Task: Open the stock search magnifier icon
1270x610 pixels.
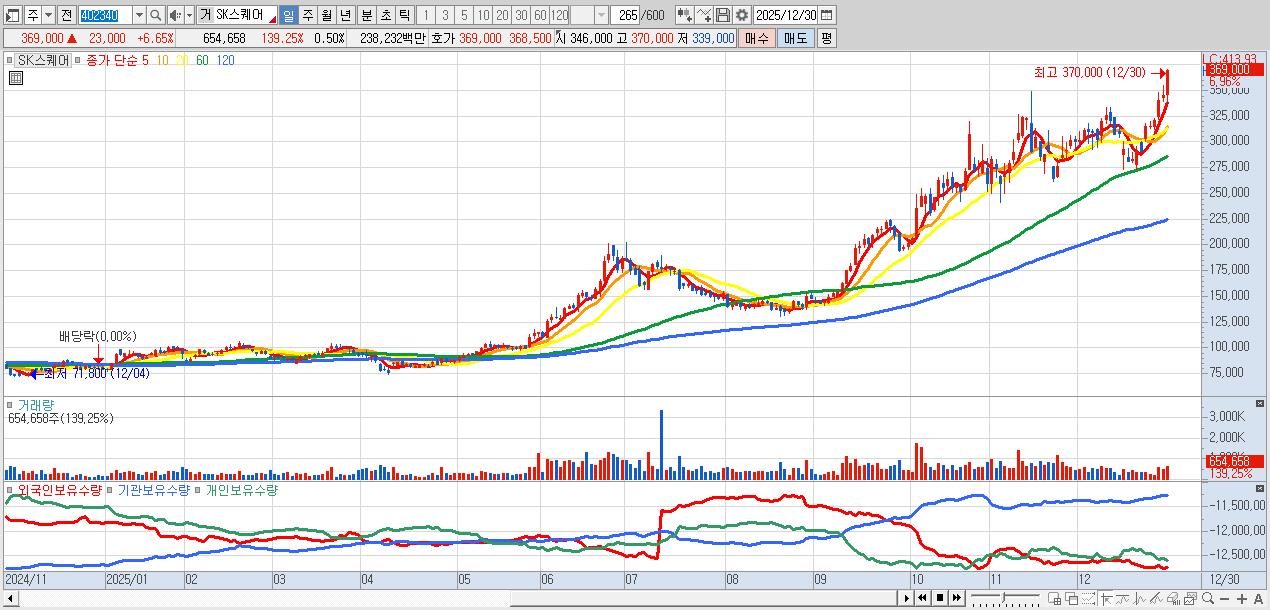Action: coord(155,15)
